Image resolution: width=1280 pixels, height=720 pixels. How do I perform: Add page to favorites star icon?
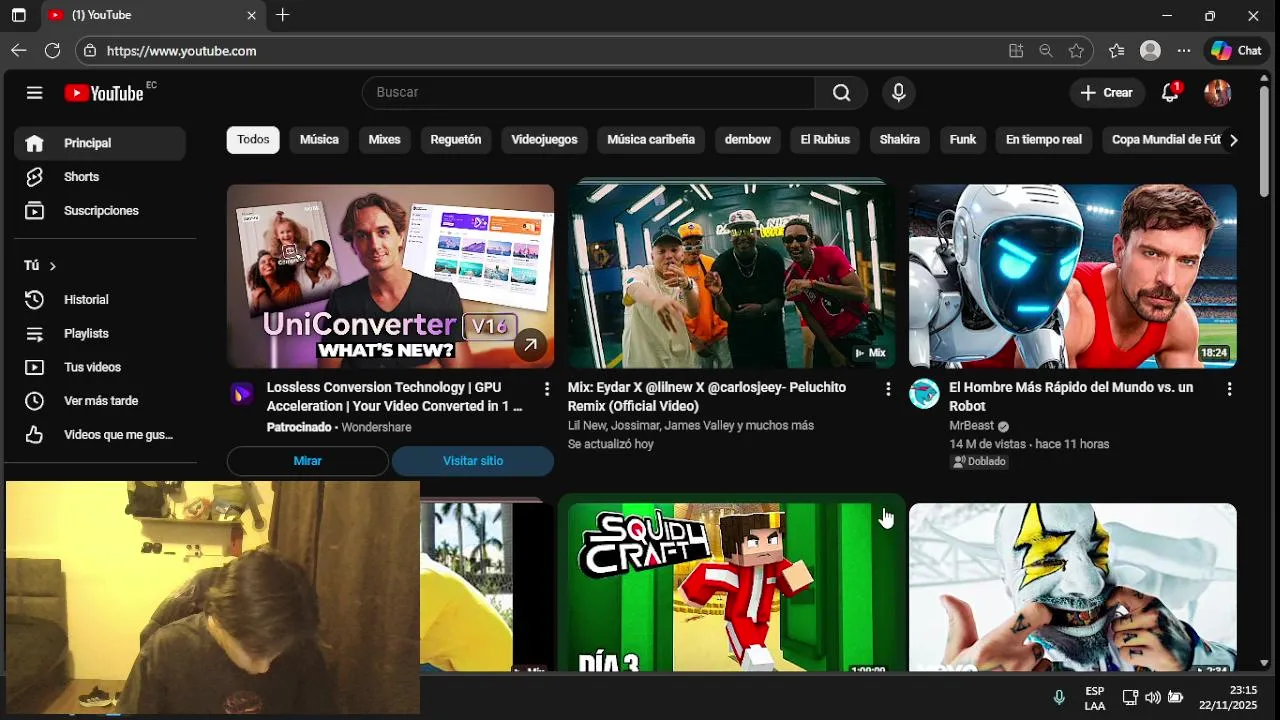(1076, 51)
